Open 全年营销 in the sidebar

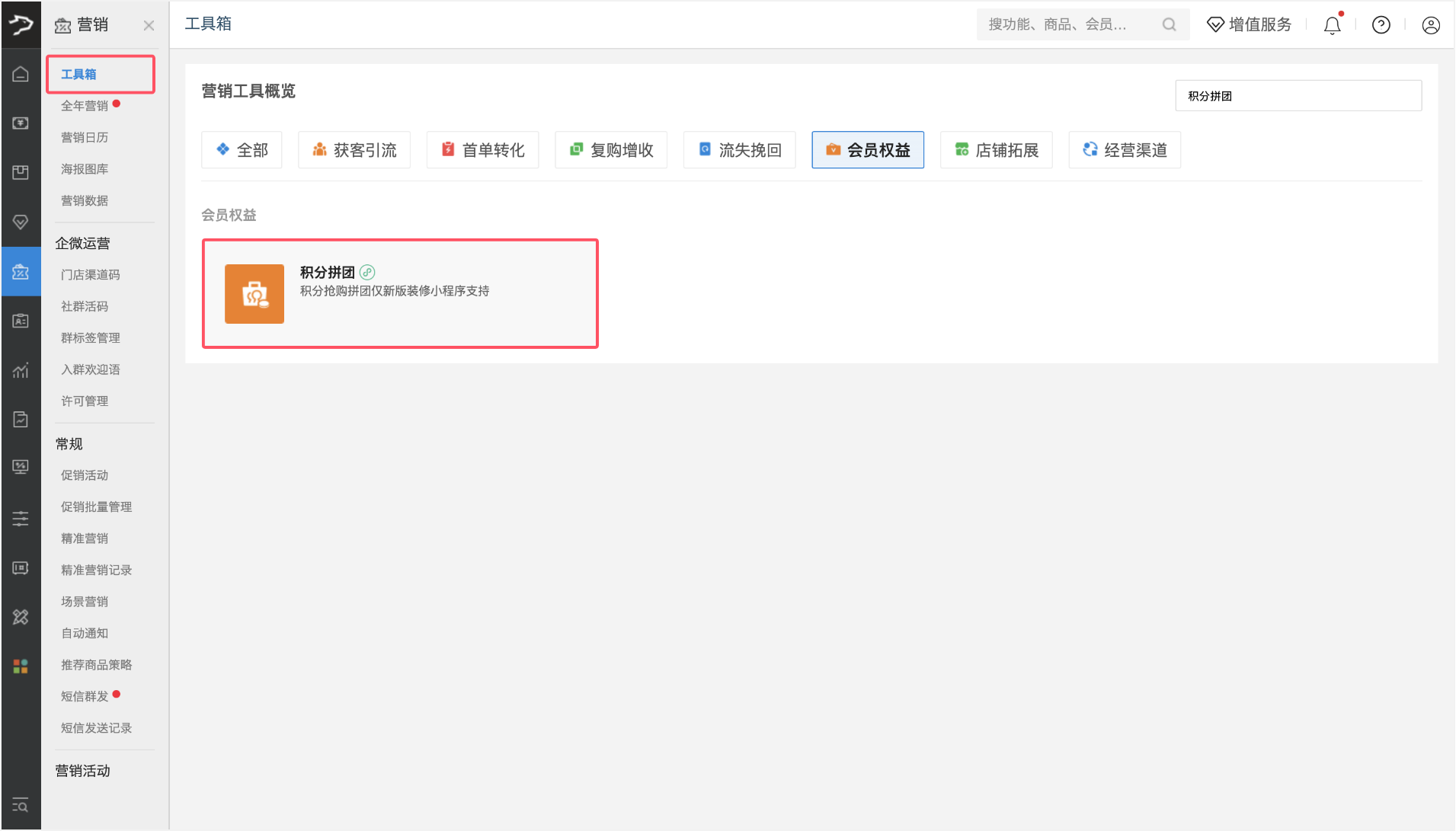(85, 106)
